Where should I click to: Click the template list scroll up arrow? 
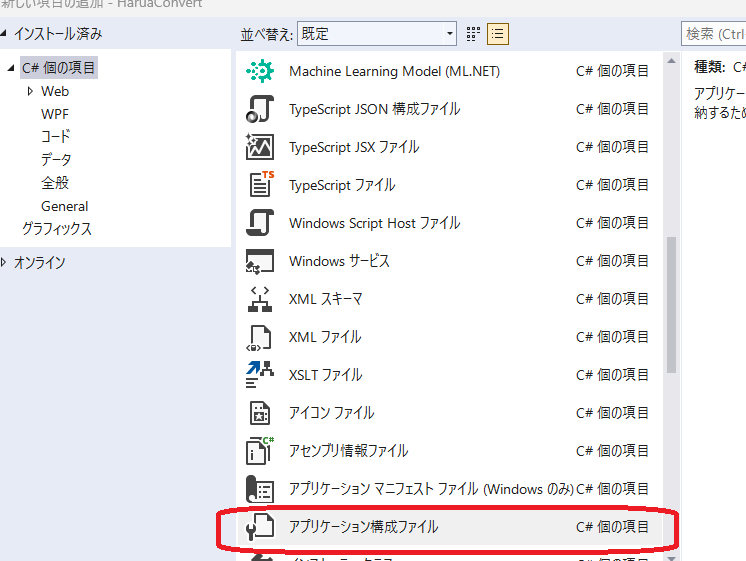(x=671, y=61)
